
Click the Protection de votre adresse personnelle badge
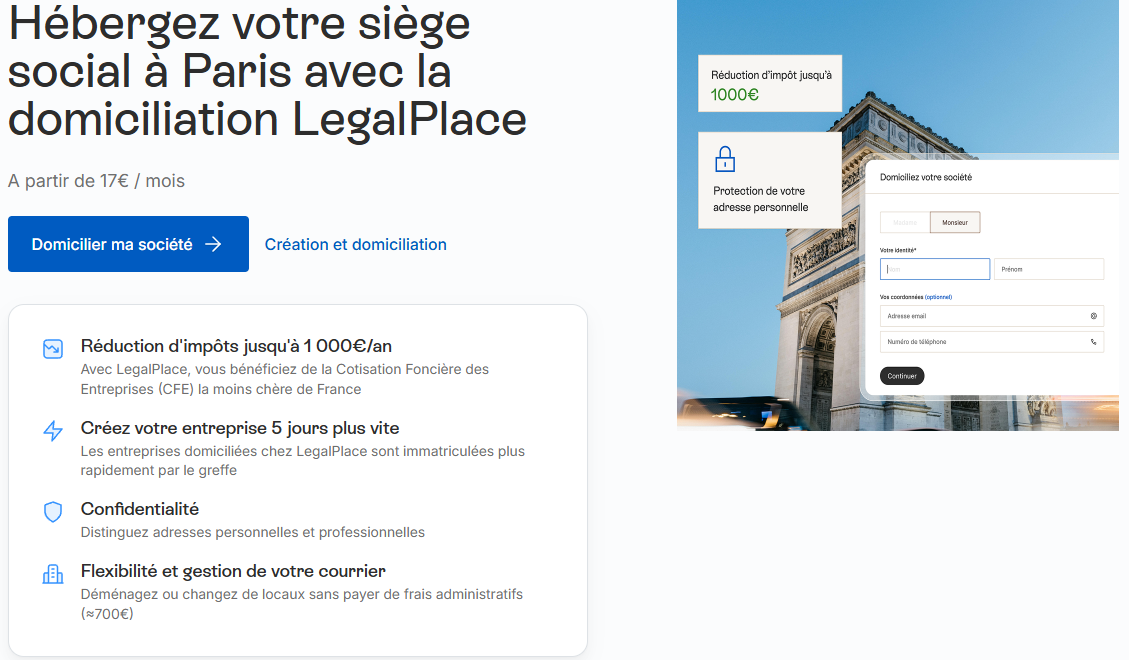(x=768, y=180)
